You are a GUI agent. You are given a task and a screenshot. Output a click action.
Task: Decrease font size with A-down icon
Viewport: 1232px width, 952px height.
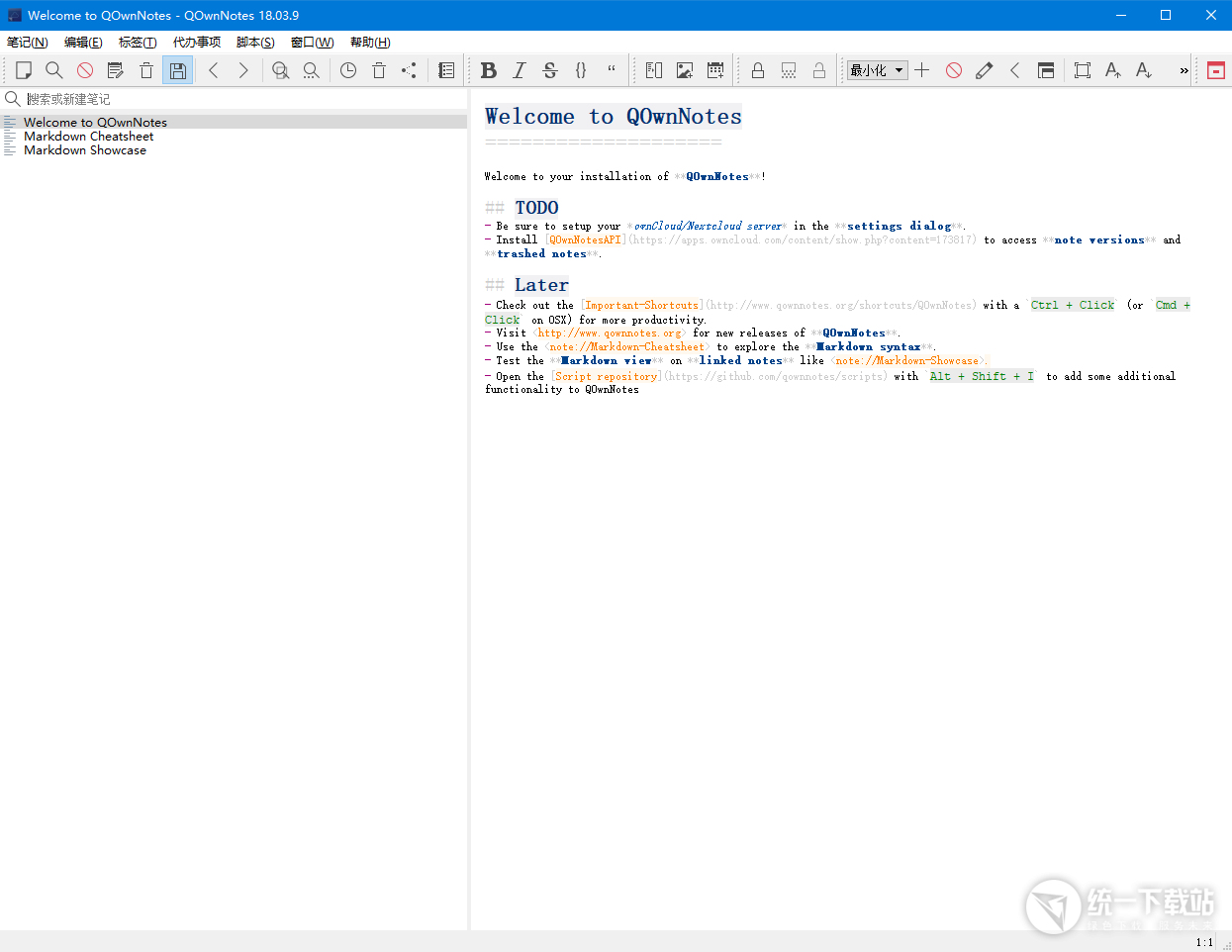1144,70
